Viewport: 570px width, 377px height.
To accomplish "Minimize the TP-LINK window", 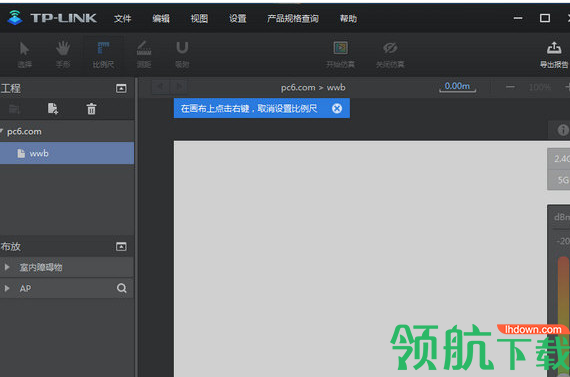I will tap(518, 18).
